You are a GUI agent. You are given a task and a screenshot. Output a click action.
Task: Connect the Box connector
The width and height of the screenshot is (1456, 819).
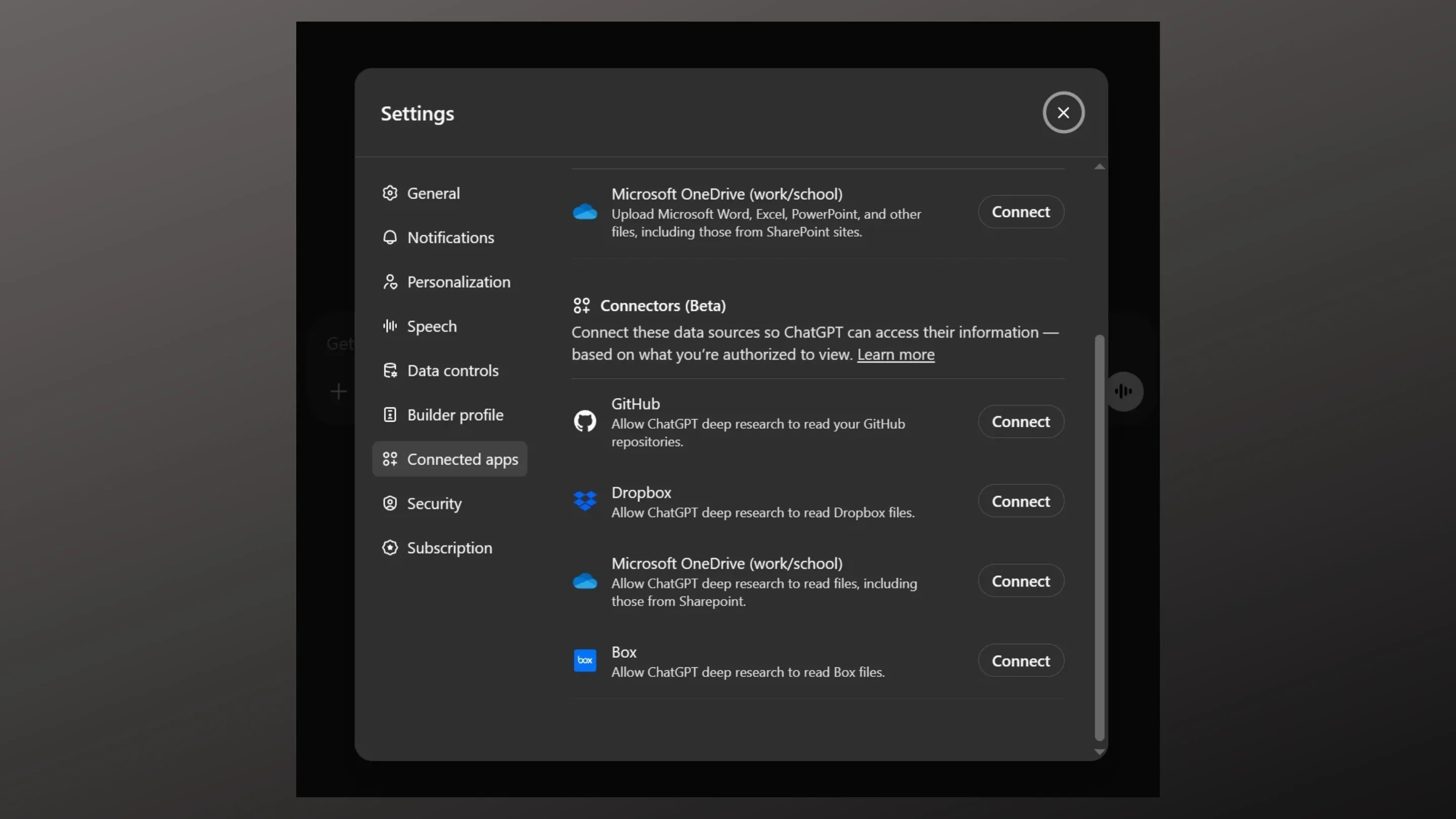(1021, 661)
